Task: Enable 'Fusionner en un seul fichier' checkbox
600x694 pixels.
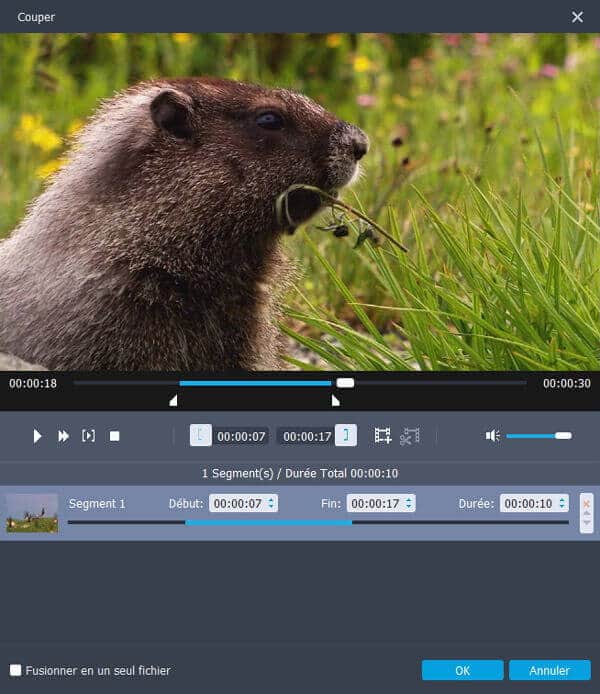Action: 15,670
